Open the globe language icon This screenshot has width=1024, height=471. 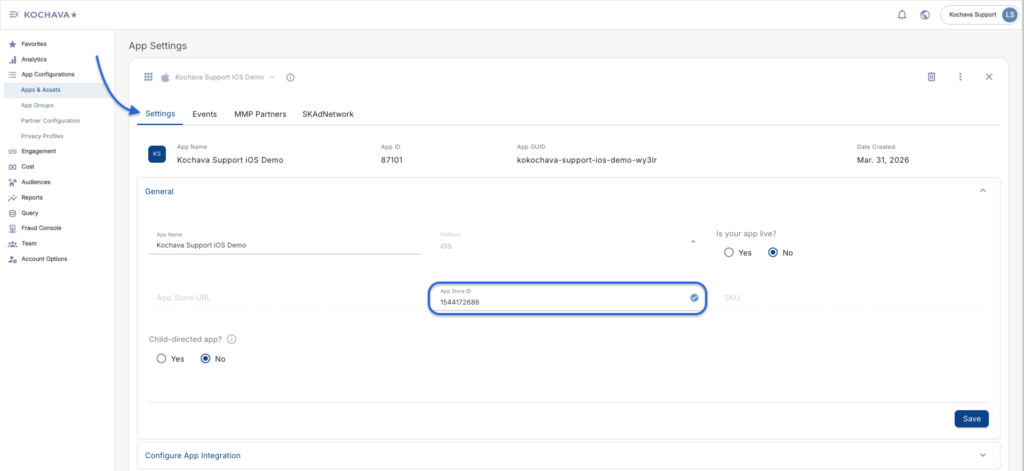pyautogui.click(x=925, y=15)
